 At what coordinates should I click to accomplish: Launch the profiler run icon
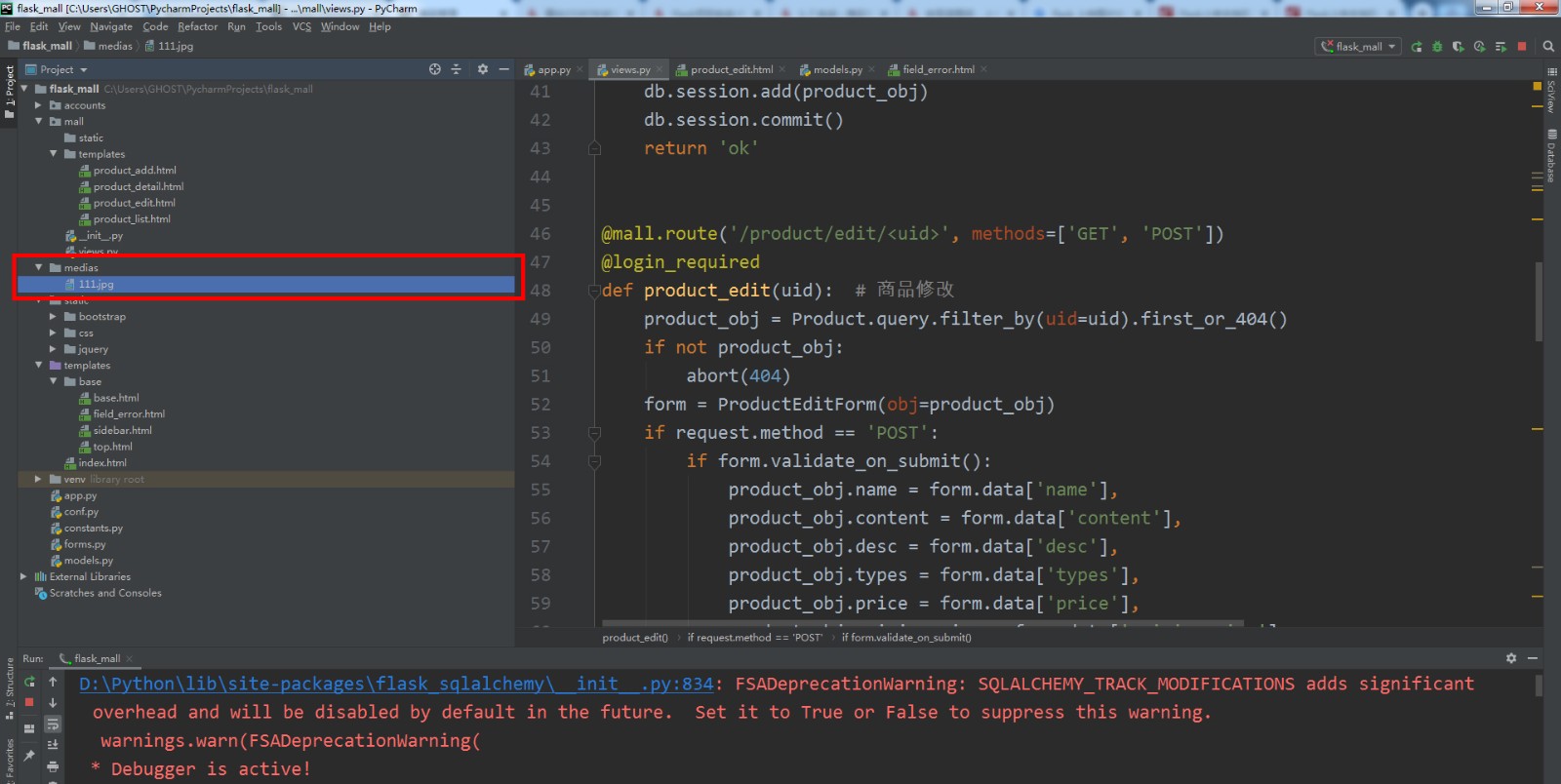pos(1479,46)
